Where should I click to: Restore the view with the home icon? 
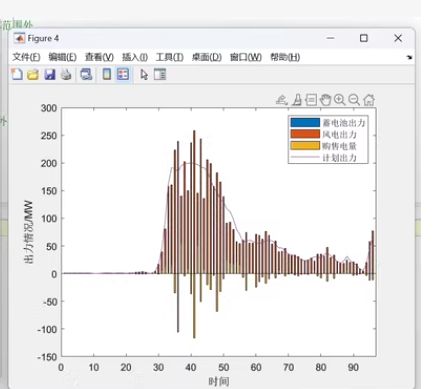tap(369, 100)
